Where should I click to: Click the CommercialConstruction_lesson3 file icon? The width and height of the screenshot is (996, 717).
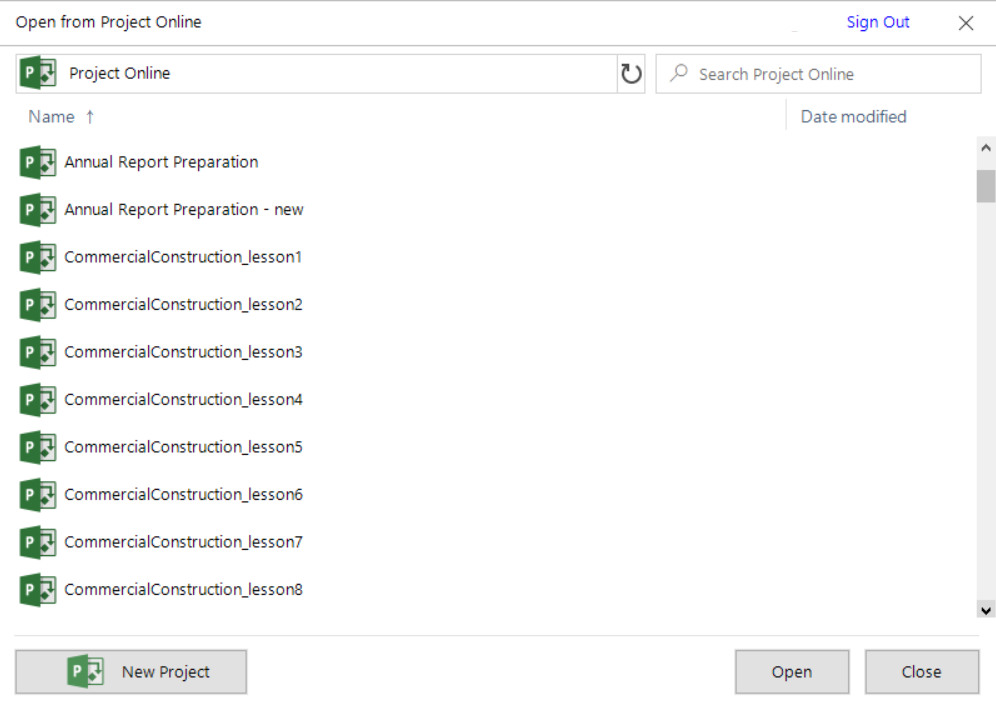click(x=37, y=352)
